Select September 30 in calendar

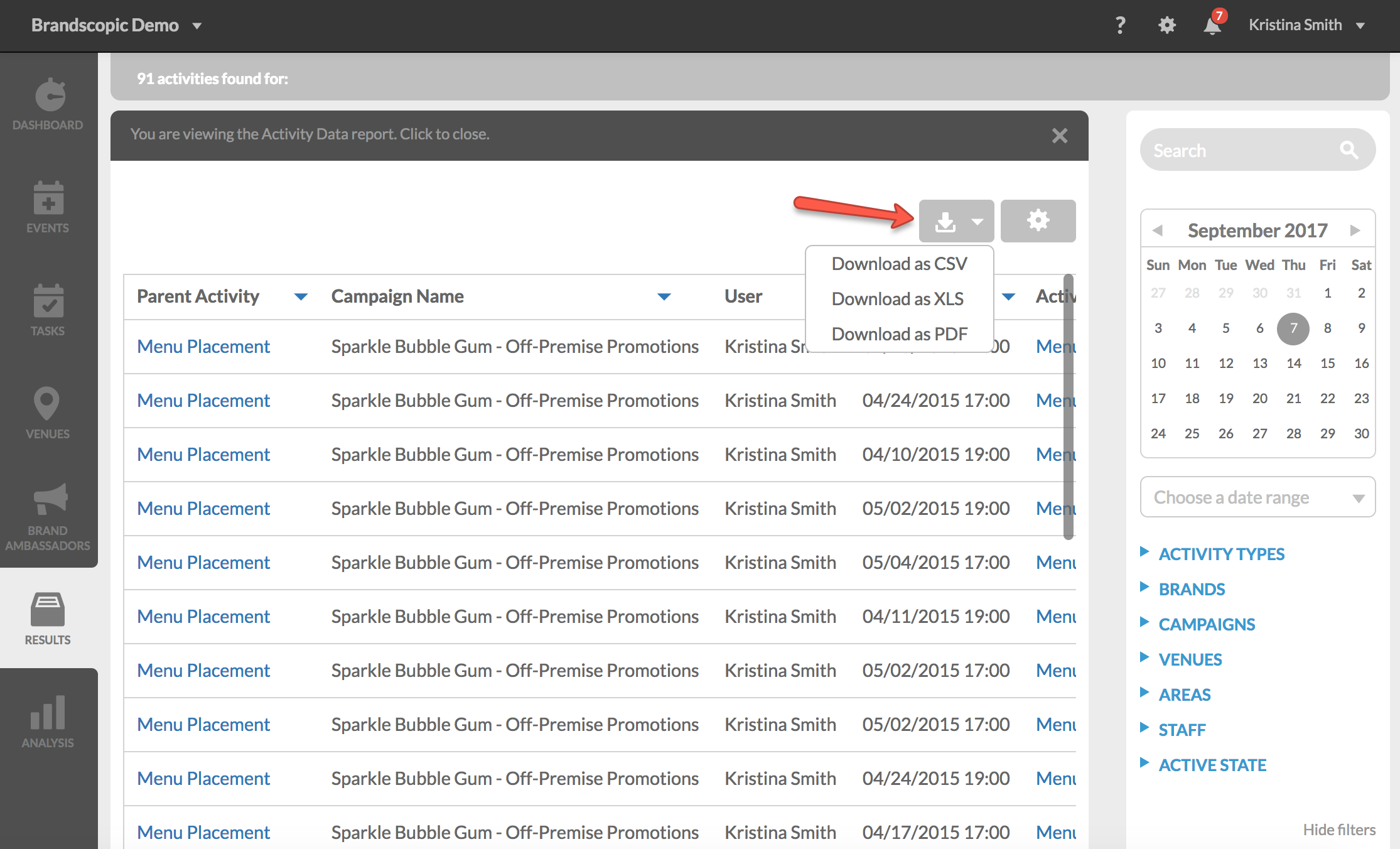tap(1361, 434)
